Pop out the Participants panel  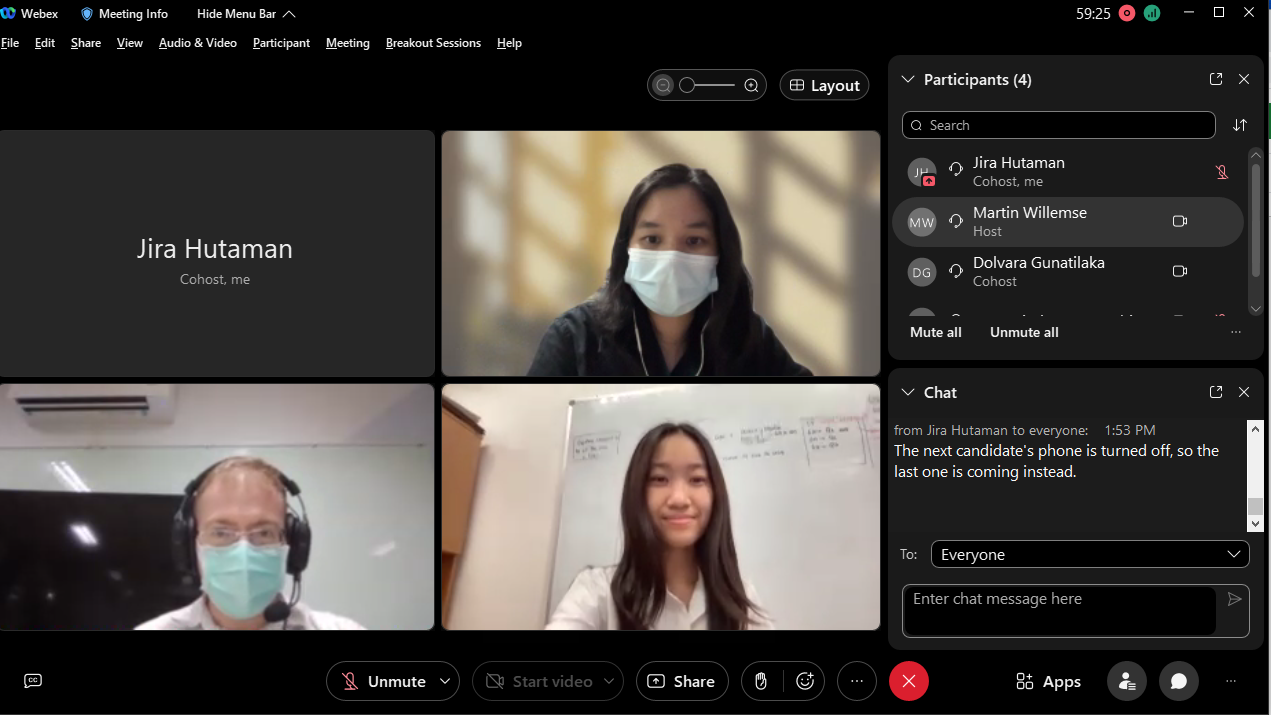[x=1216, y=79]
